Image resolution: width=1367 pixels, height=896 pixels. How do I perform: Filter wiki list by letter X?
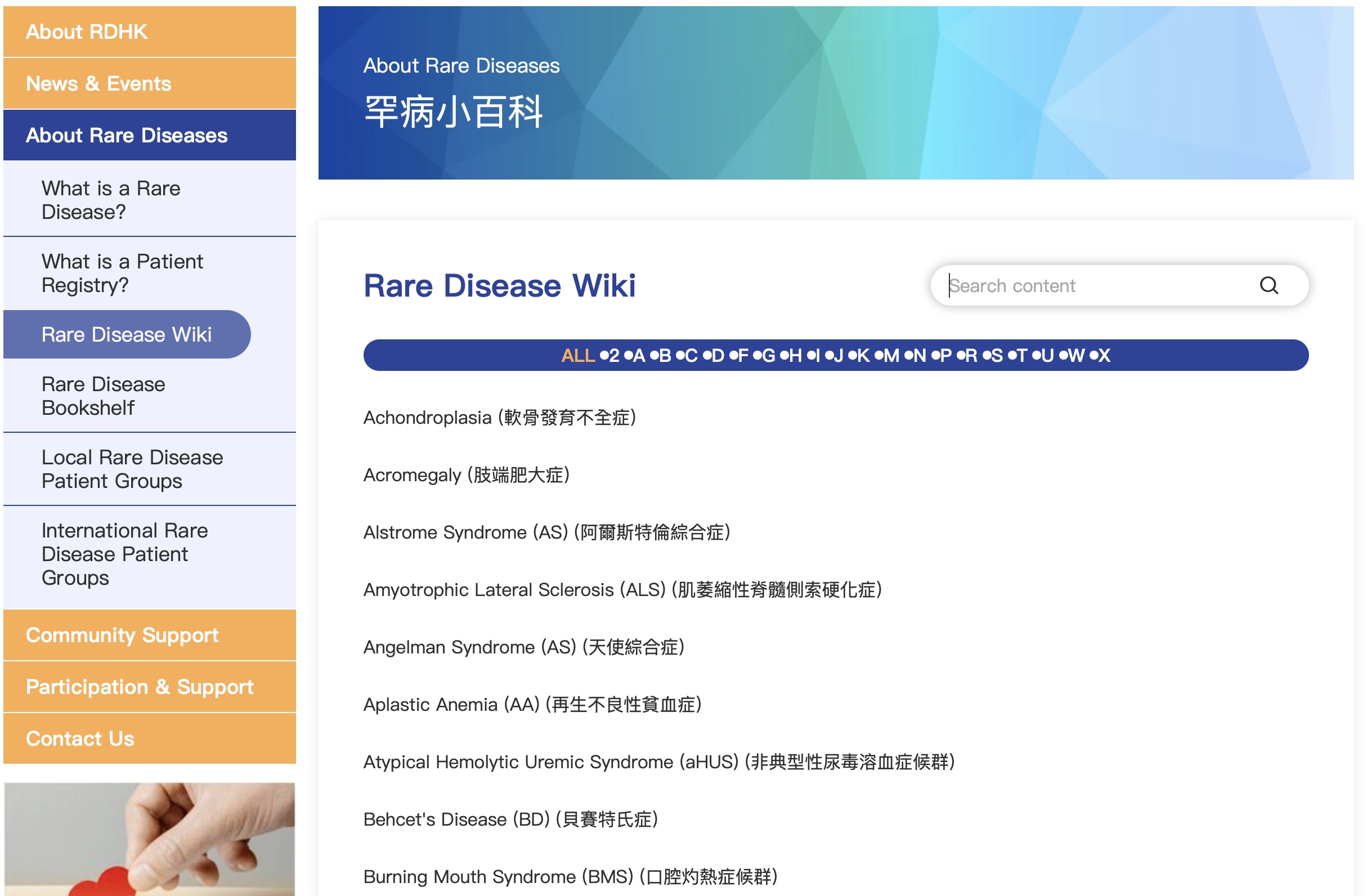click(1104, 355)
